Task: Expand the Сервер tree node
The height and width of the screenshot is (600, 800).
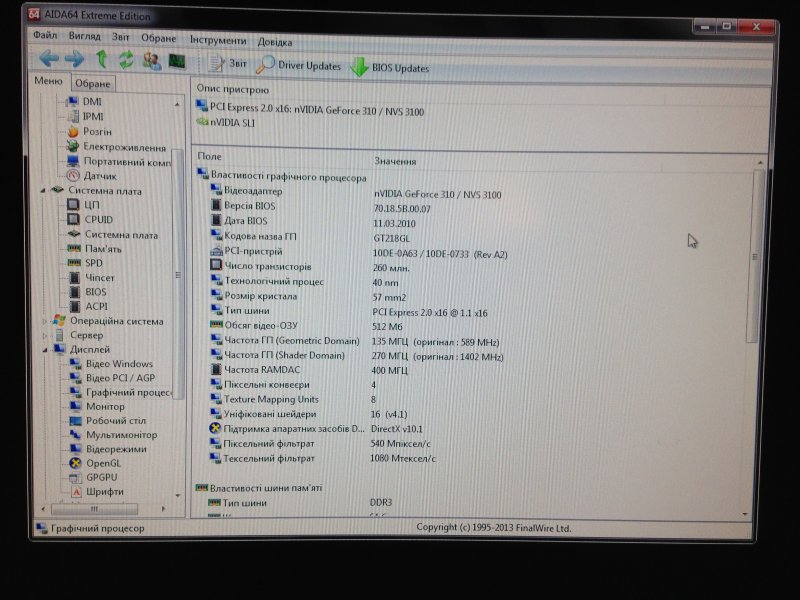Action: click(44, 336)
